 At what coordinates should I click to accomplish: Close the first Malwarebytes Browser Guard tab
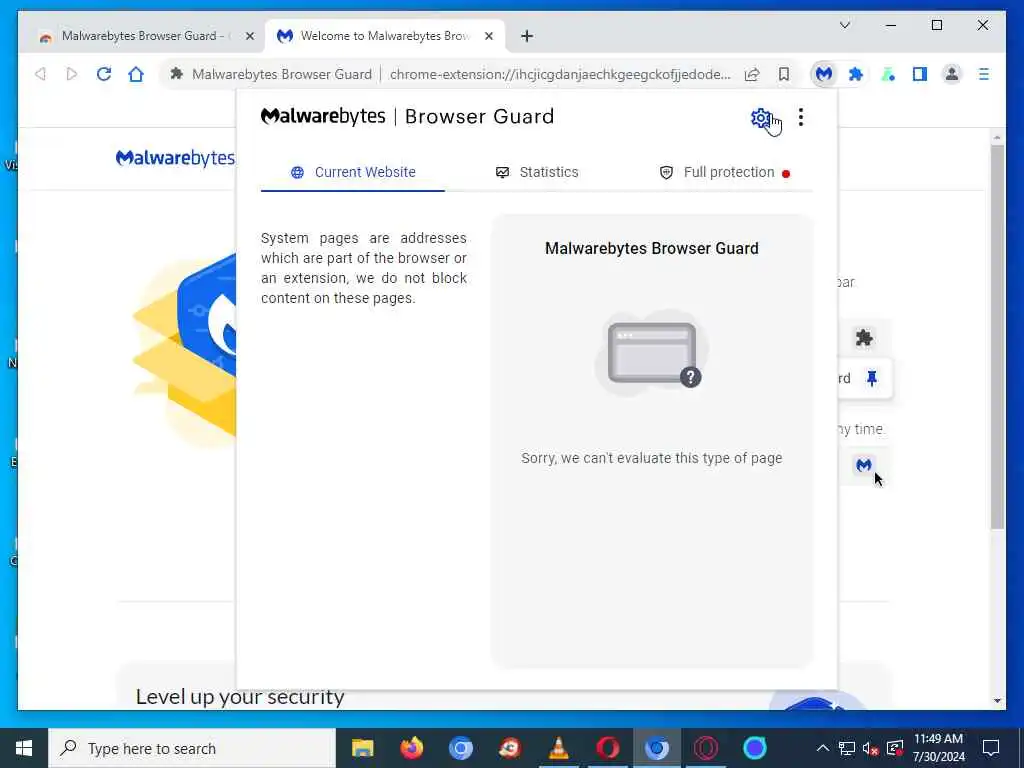point(249,36)
